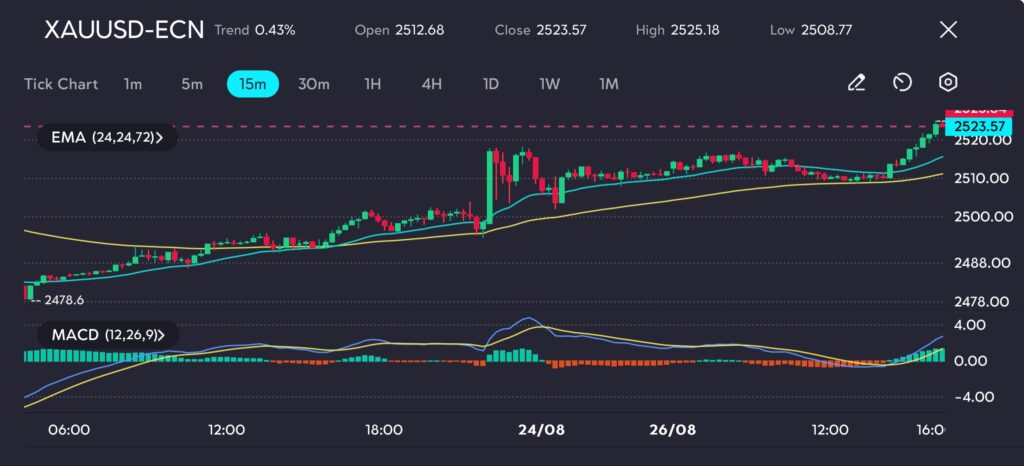The height and width of the screenshot is (466, 1024).
Task: Click the chart reset clock icon
Action: click(902, 83)
